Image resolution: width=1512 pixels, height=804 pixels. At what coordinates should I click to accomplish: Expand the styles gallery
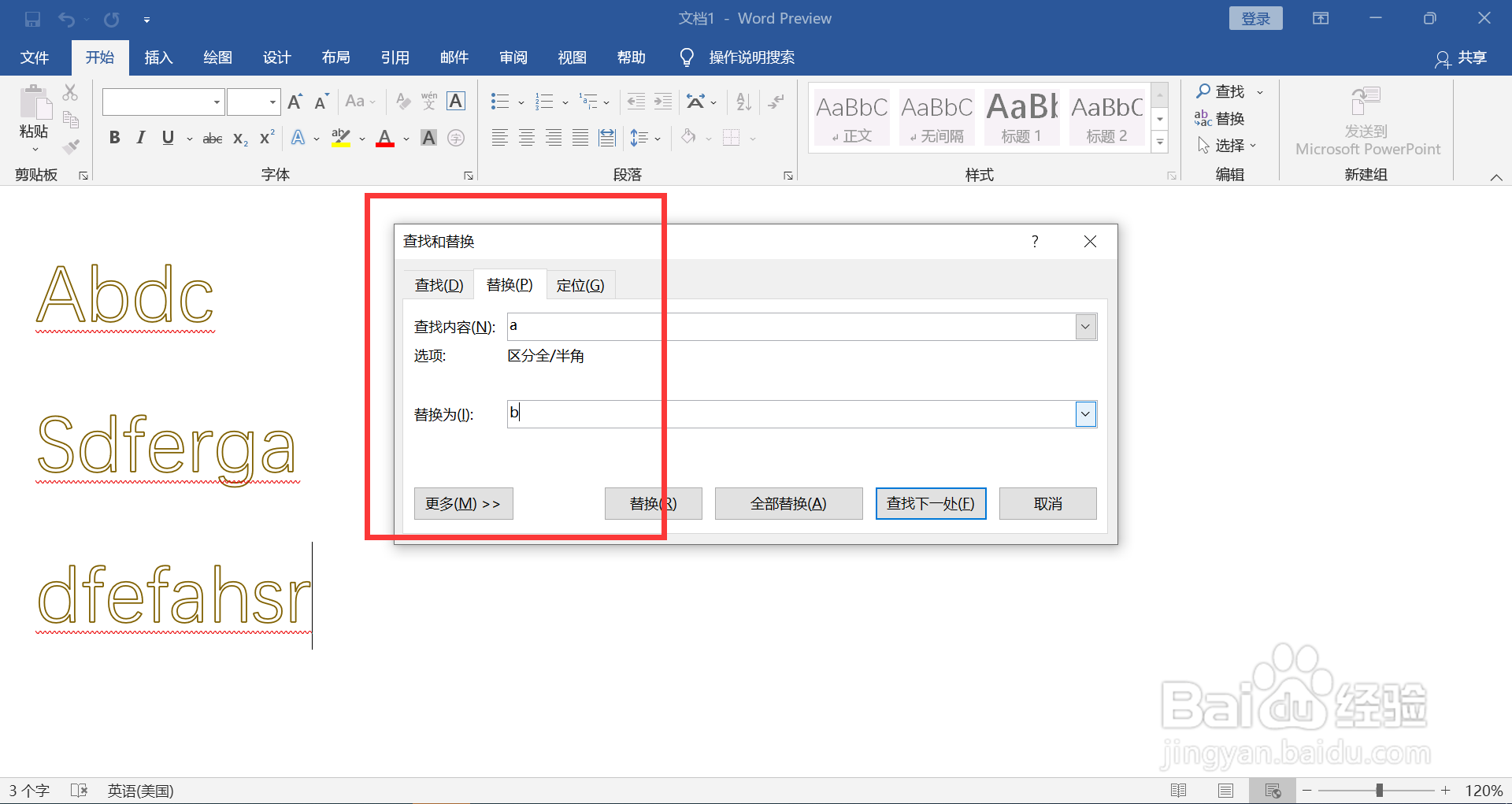click(1160, 143)
